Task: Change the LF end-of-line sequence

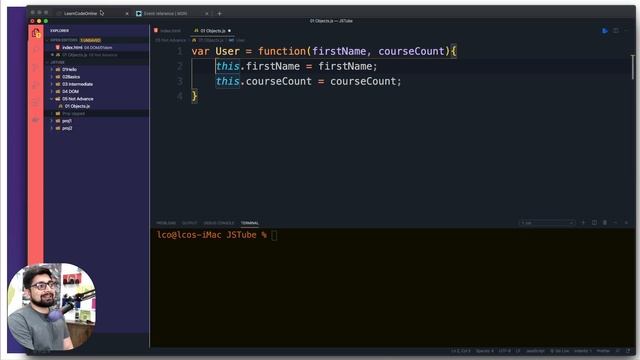Action: (518, 351)
